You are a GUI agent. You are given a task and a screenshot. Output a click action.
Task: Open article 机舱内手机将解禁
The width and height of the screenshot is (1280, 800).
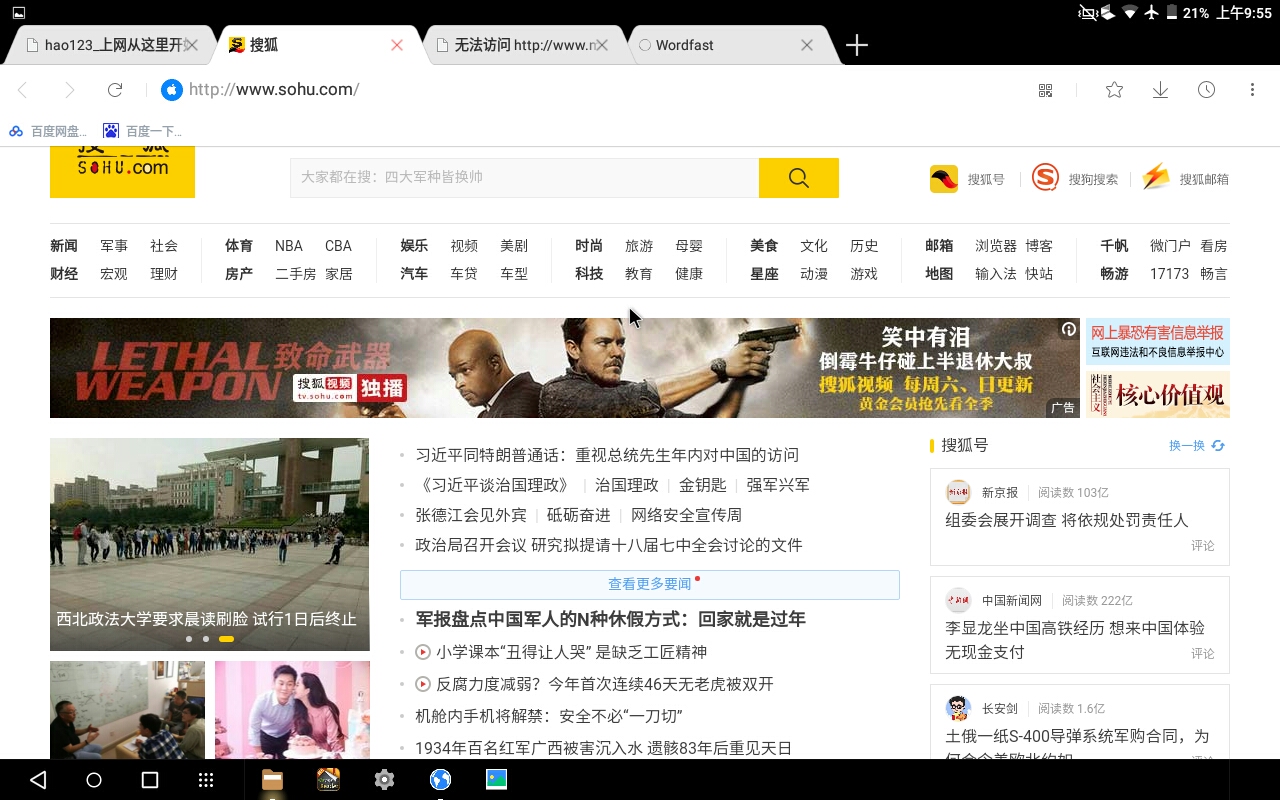pos(549,716)
